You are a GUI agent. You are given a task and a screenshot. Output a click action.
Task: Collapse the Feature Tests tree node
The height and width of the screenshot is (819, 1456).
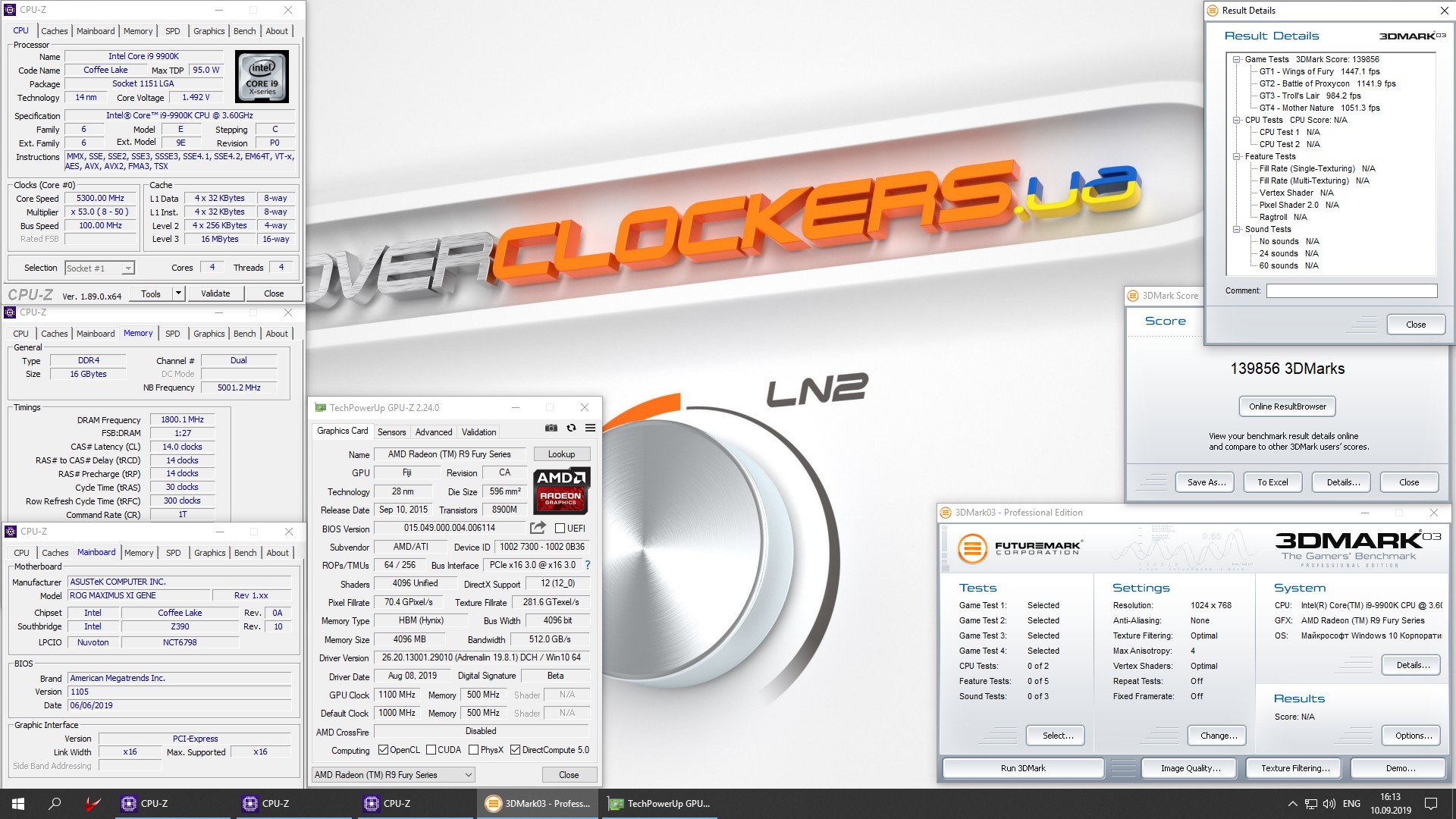click(x=1237, y=156)
